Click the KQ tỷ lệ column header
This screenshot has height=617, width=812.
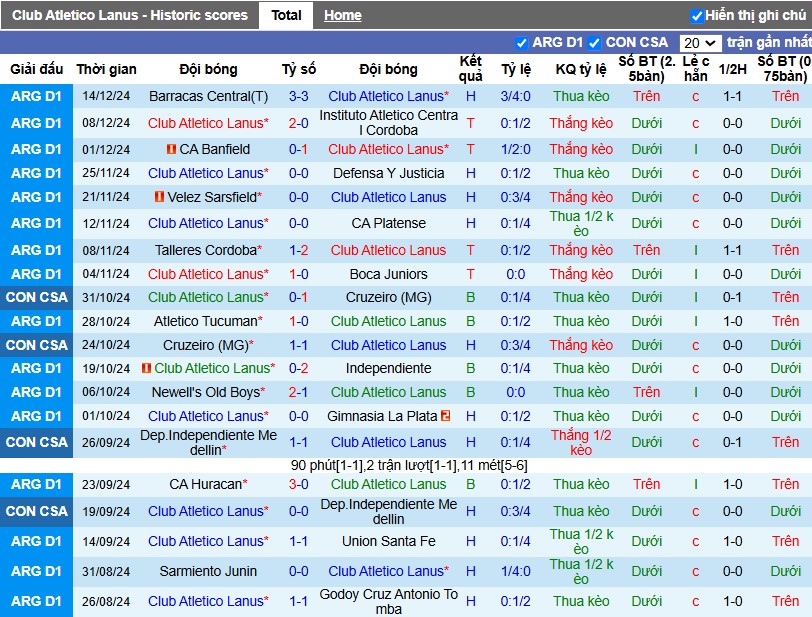pos(581,69)
